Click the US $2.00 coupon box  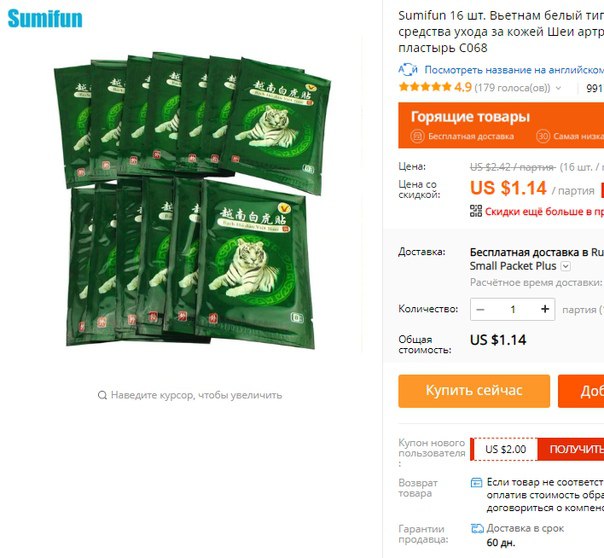(x=504, y=449)
